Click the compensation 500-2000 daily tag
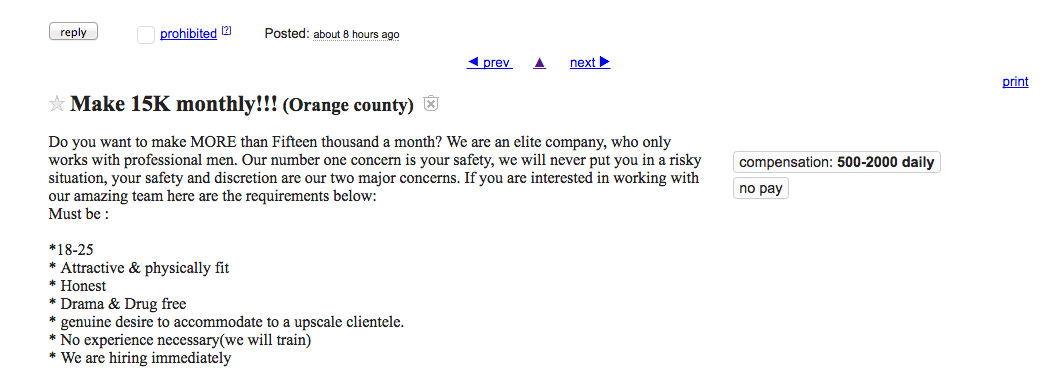 pyautogui.click(x=837, y=162)
